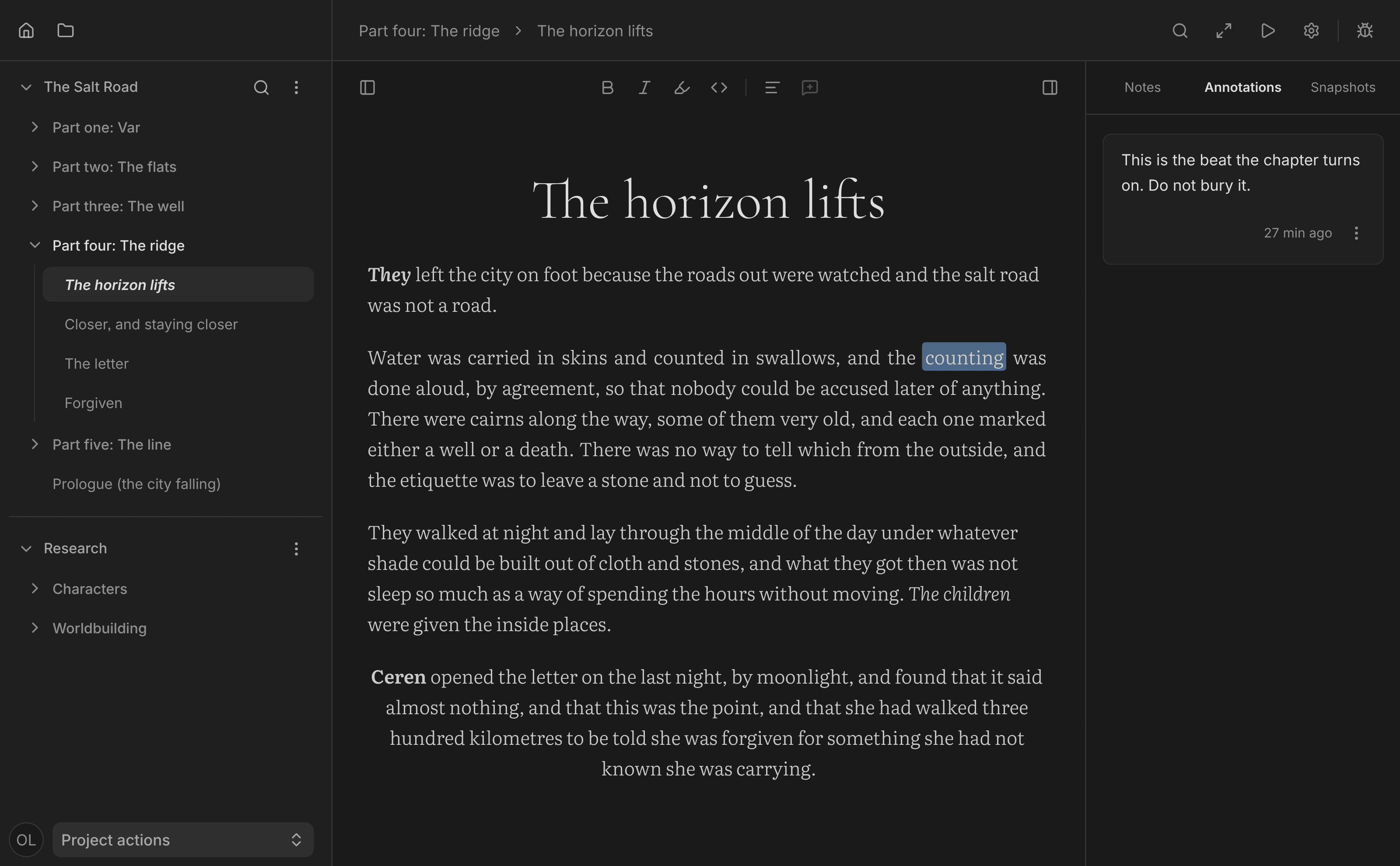Click the bug report icon
Screen dimensions: 1400x866
point(1365,30)
